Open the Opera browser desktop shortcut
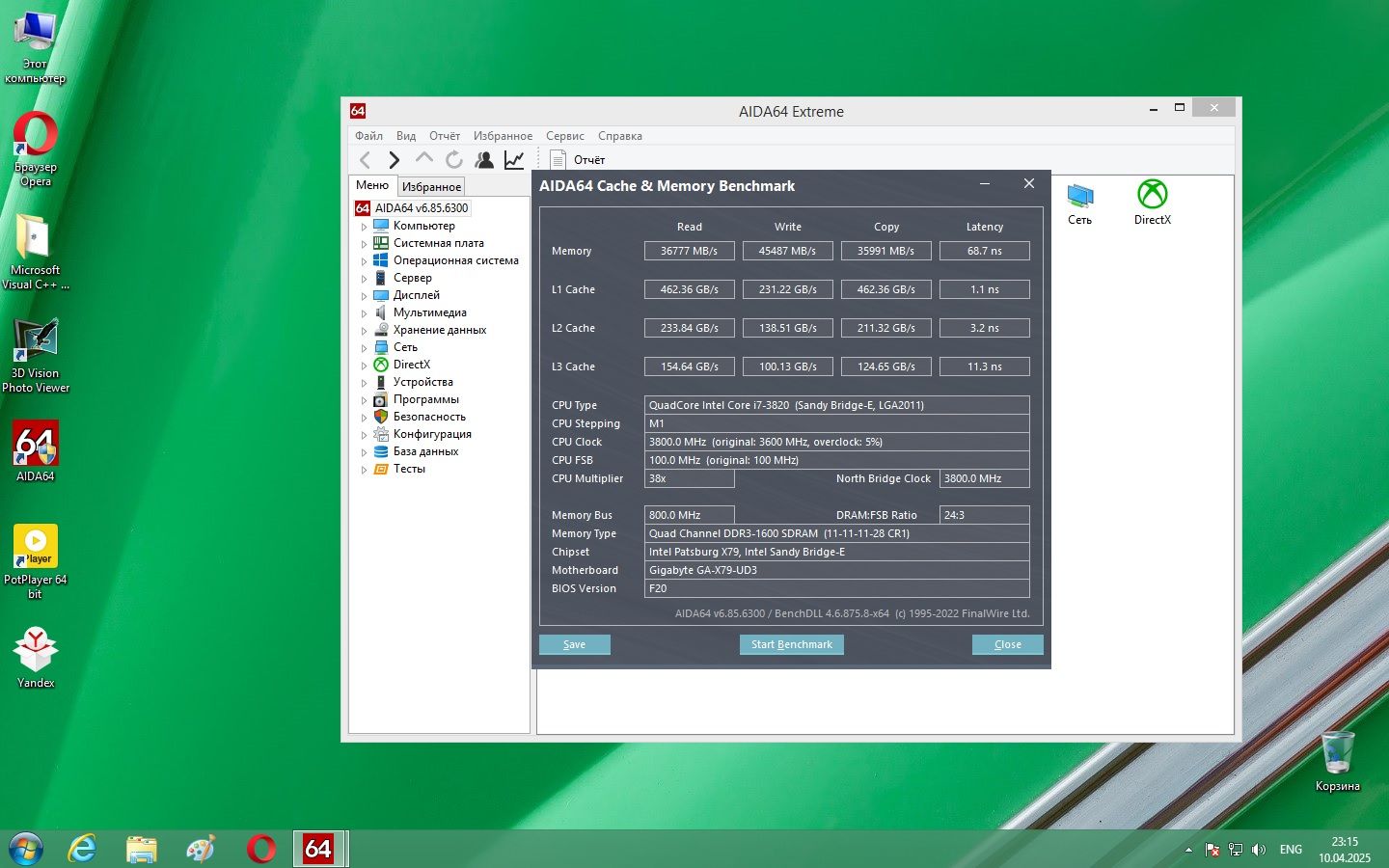 click(36, 149)
